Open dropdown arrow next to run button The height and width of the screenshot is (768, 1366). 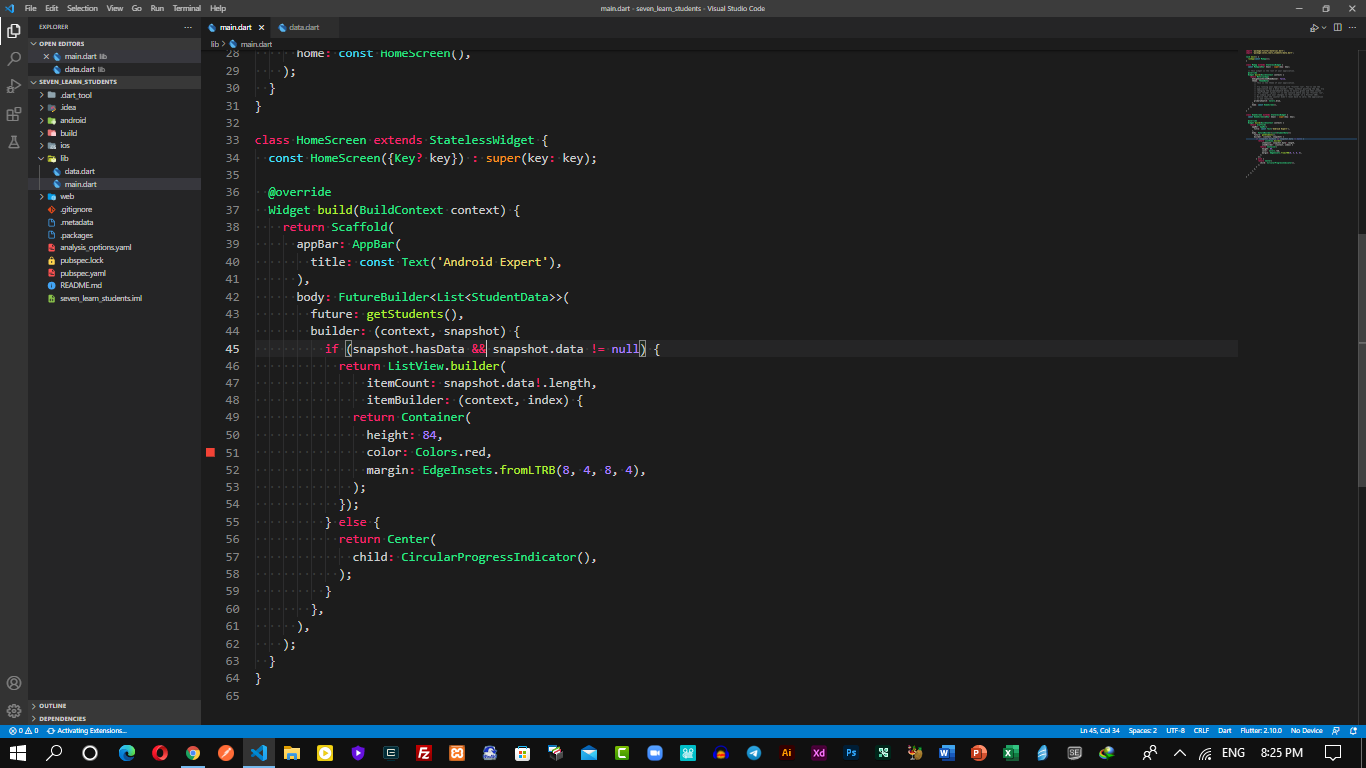[x=1323, y=28]
